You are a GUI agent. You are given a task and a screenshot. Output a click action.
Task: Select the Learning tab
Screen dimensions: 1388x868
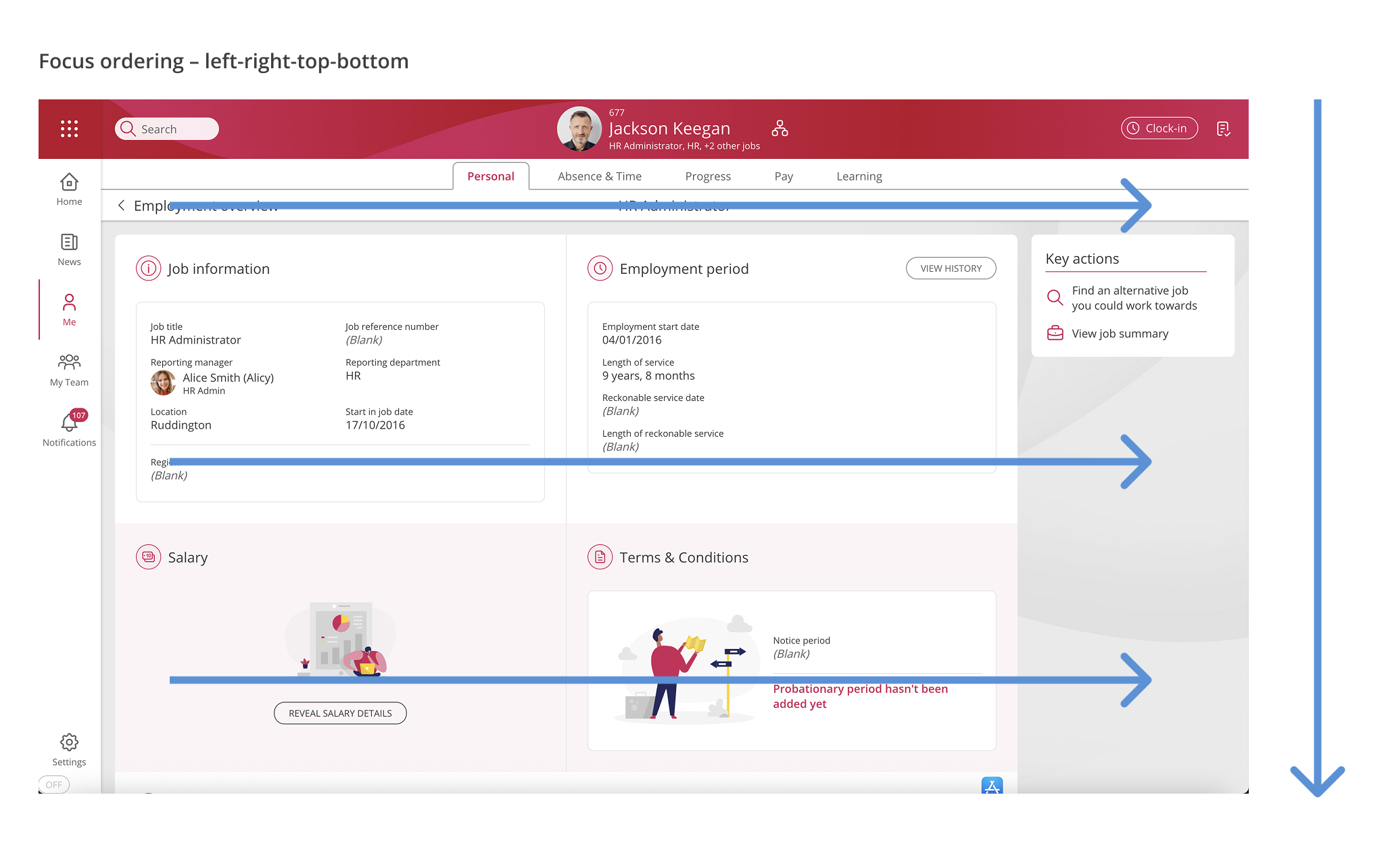[859, 176]
